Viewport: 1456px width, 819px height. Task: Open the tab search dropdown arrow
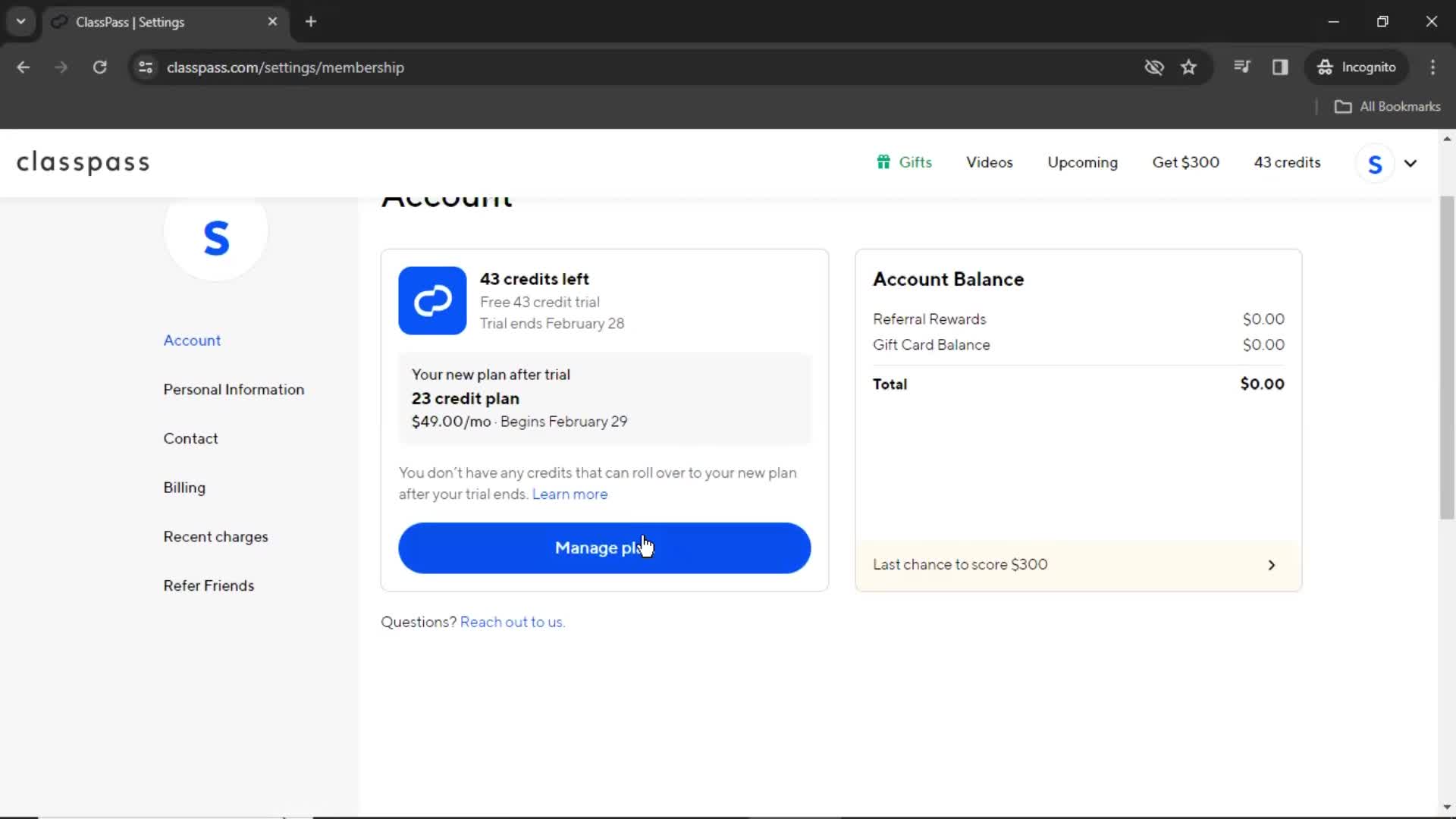(x=20, y=21)
